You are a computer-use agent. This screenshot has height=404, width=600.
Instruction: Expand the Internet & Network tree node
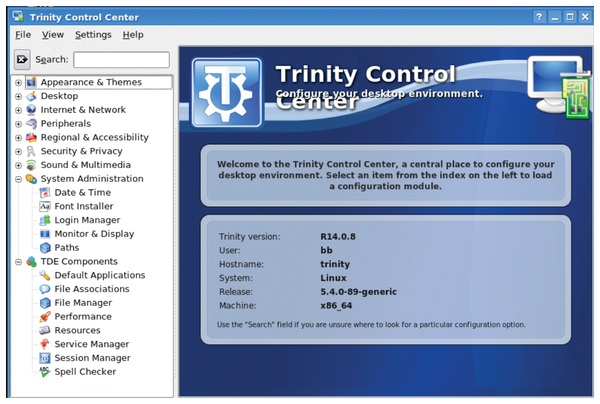tap(18, 110)
